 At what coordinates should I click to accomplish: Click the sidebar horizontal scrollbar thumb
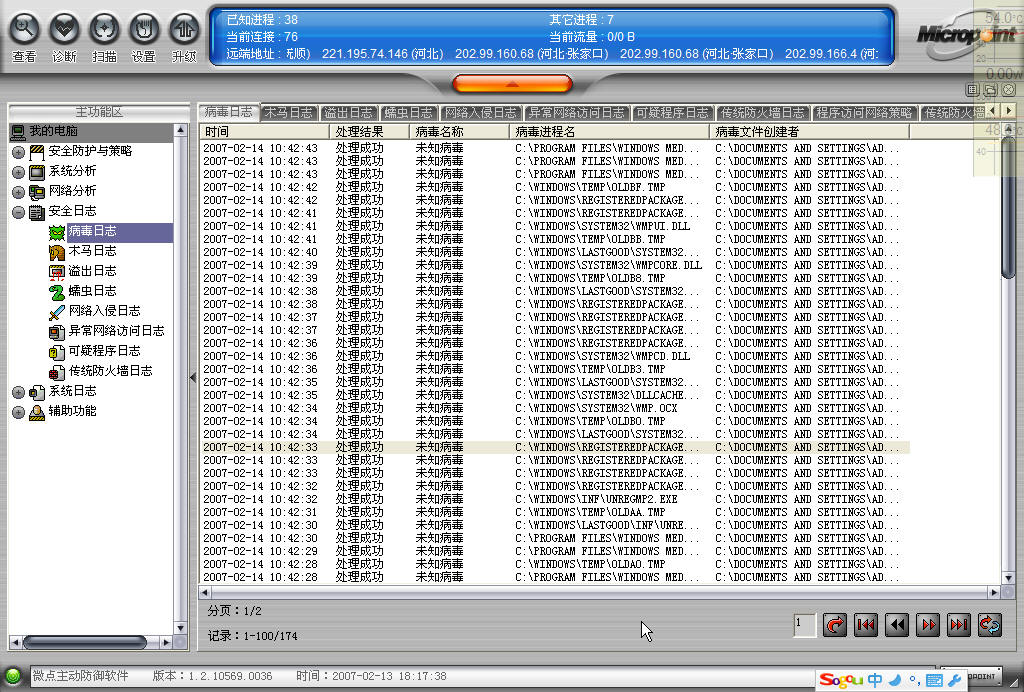(85, 642)
